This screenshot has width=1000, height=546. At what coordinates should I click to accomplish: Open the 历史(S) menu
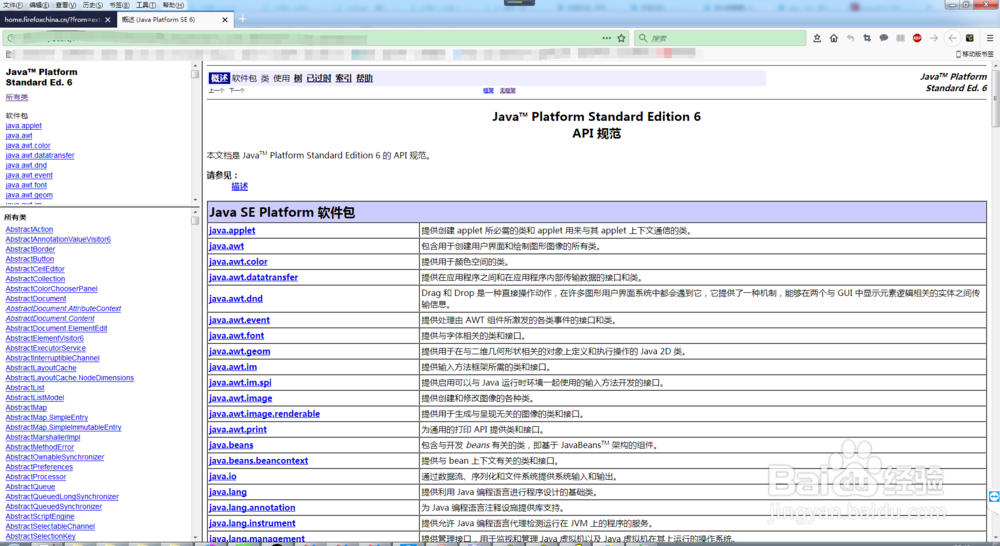(x=92, y=5)
